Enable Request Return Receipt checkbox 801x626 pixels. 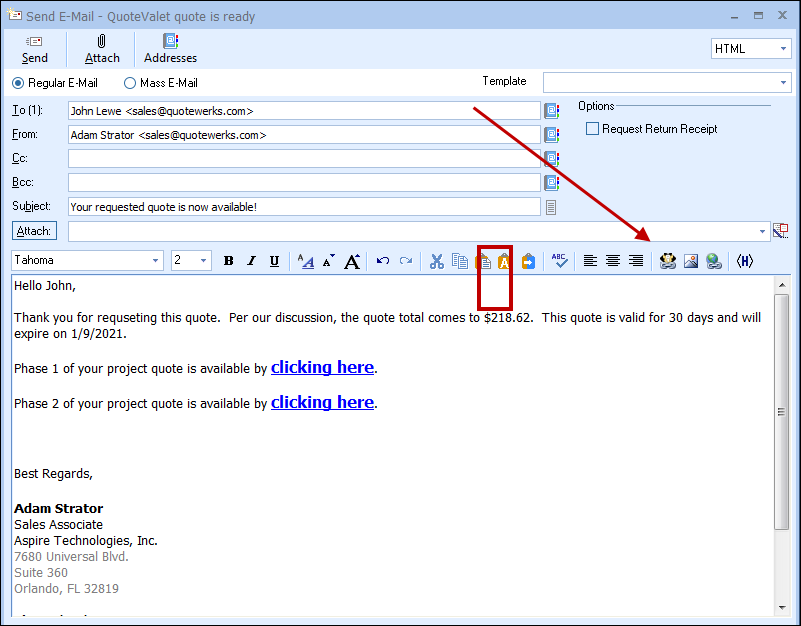(593, 129)
